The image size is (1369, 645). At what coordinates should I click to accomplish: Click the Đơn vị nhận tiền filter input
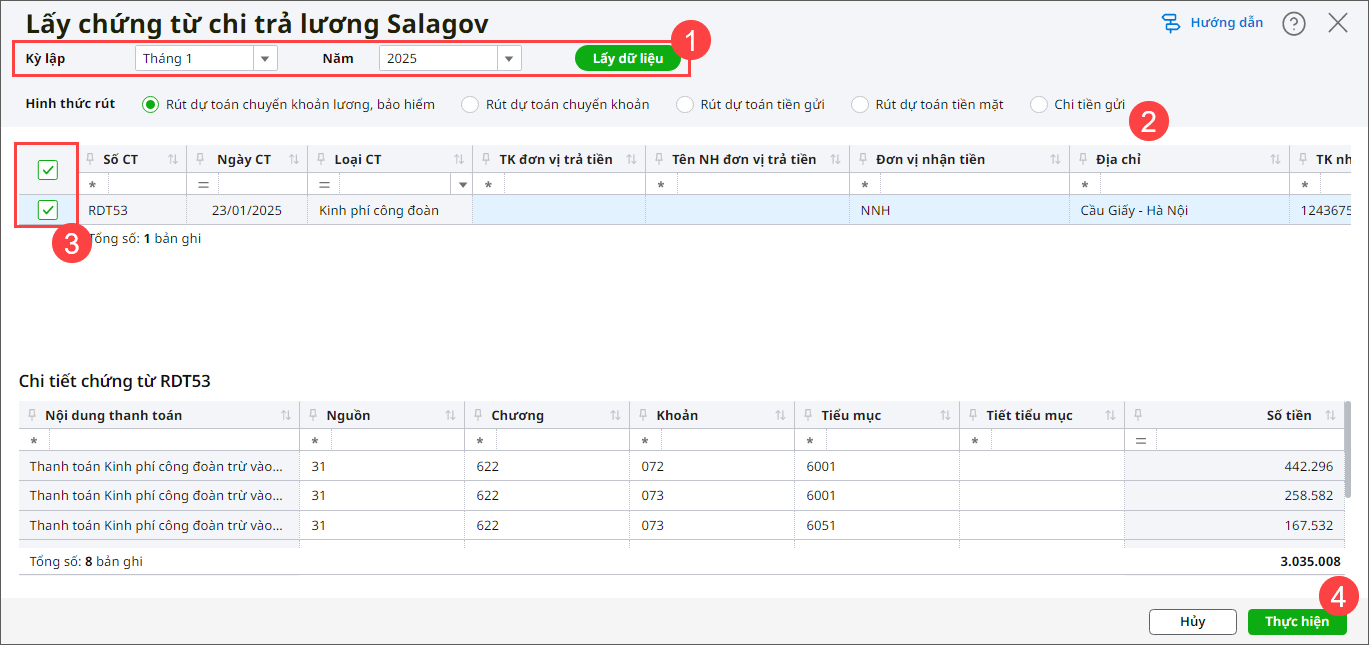tap(974, 185)
